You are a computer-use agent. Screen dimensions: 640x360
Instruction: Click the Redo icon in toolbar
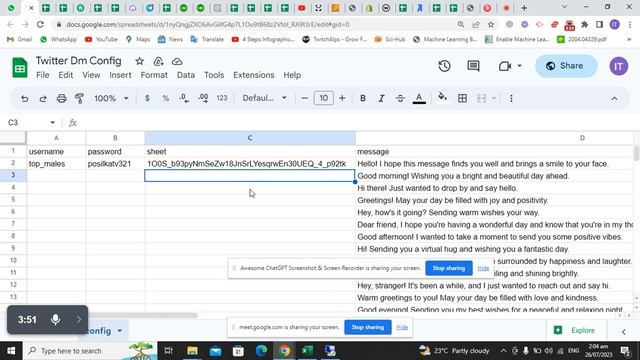click(x=42, y=98)
